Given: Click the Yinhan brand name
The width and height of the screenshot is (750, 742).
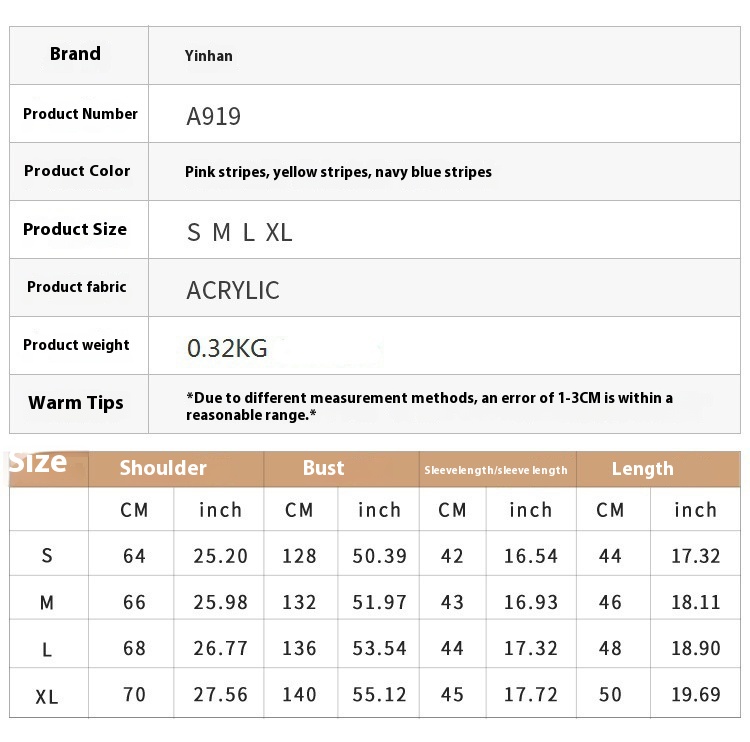Looking at the screenshot, I should click(209, 56).
